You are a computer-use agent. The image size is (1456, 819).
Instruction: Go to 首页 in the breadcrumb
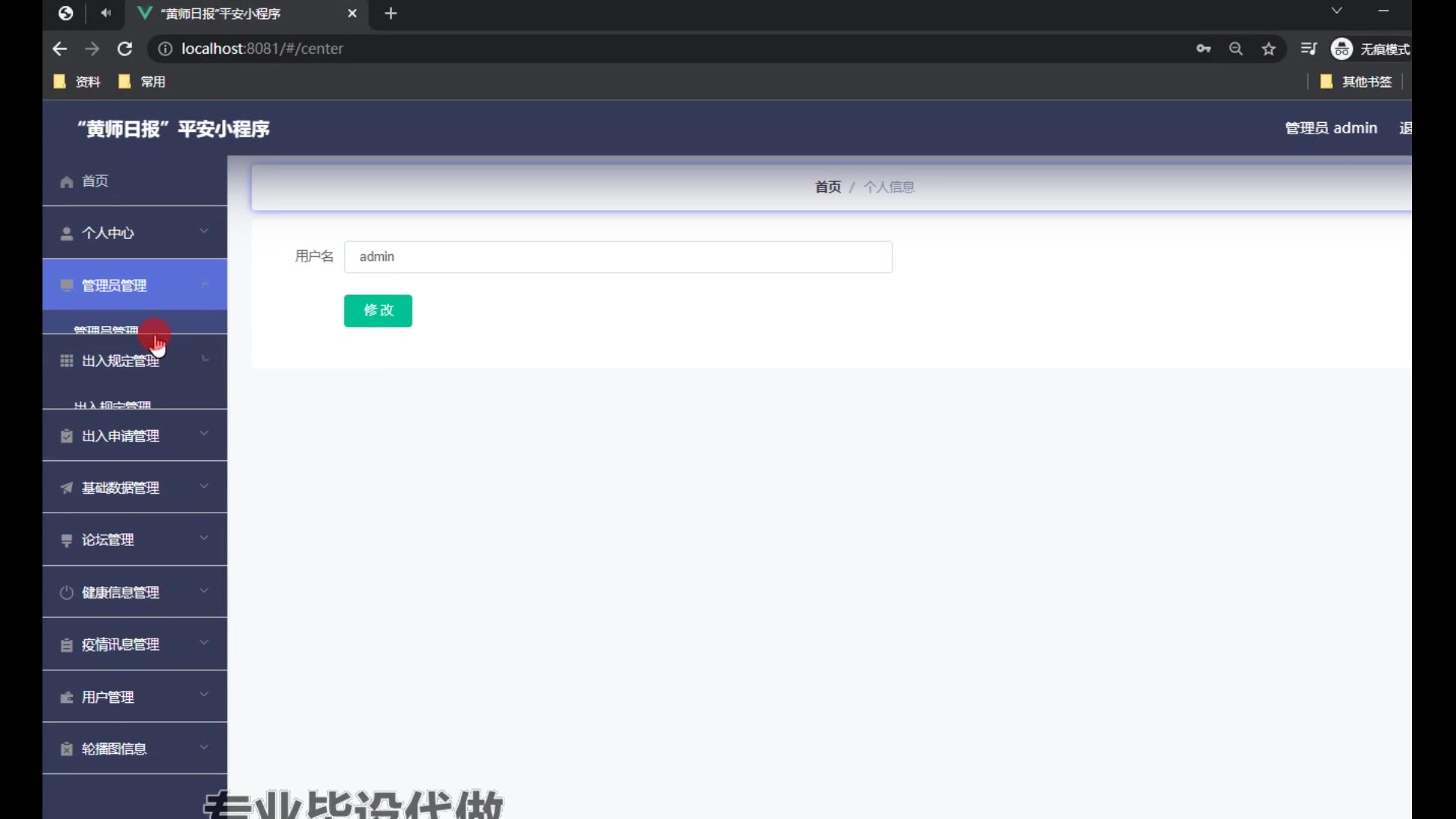click(x=827, y=187)
